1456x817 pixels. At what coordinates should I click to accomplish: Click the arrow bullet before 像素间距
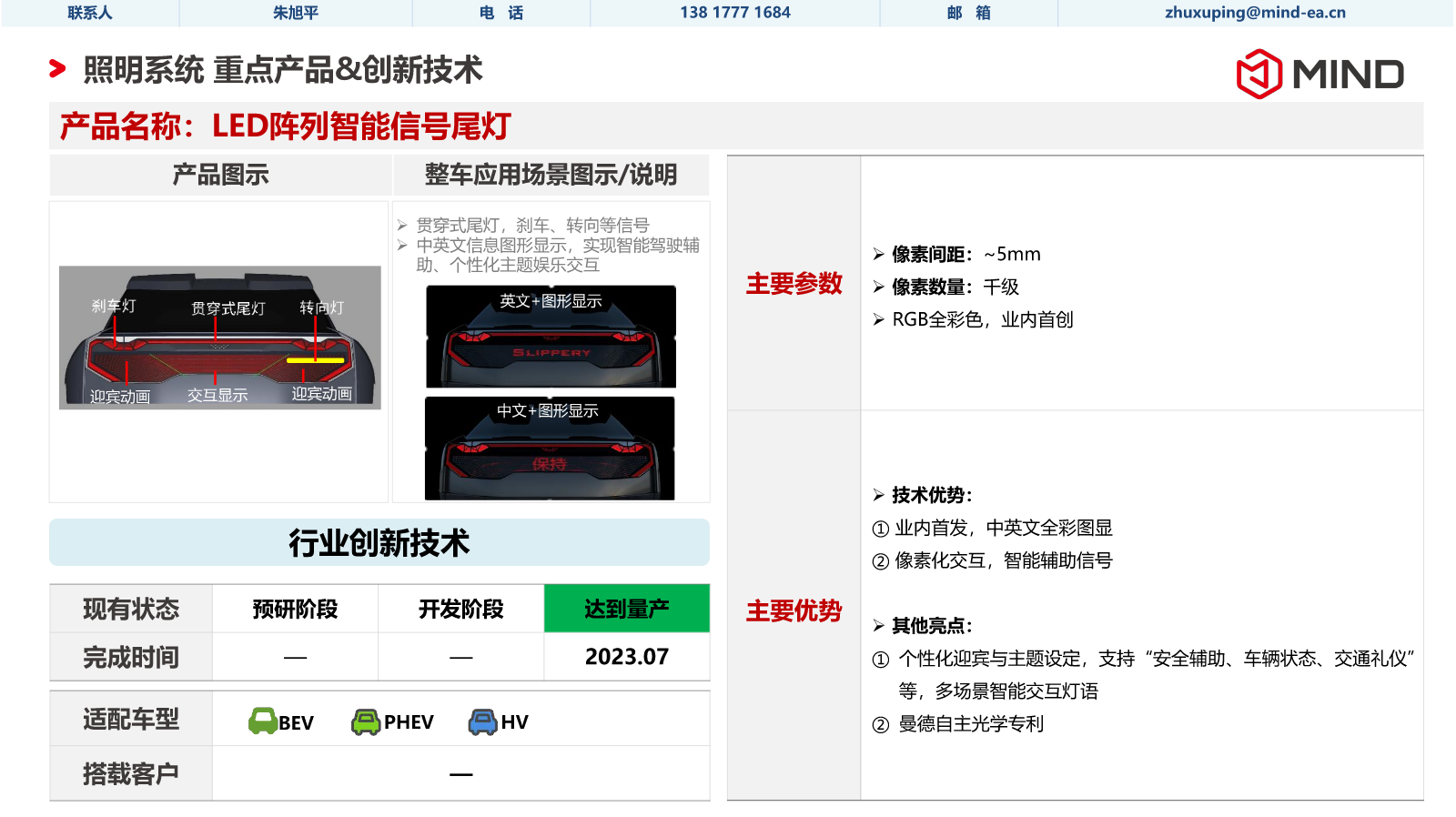pos(878,255)
